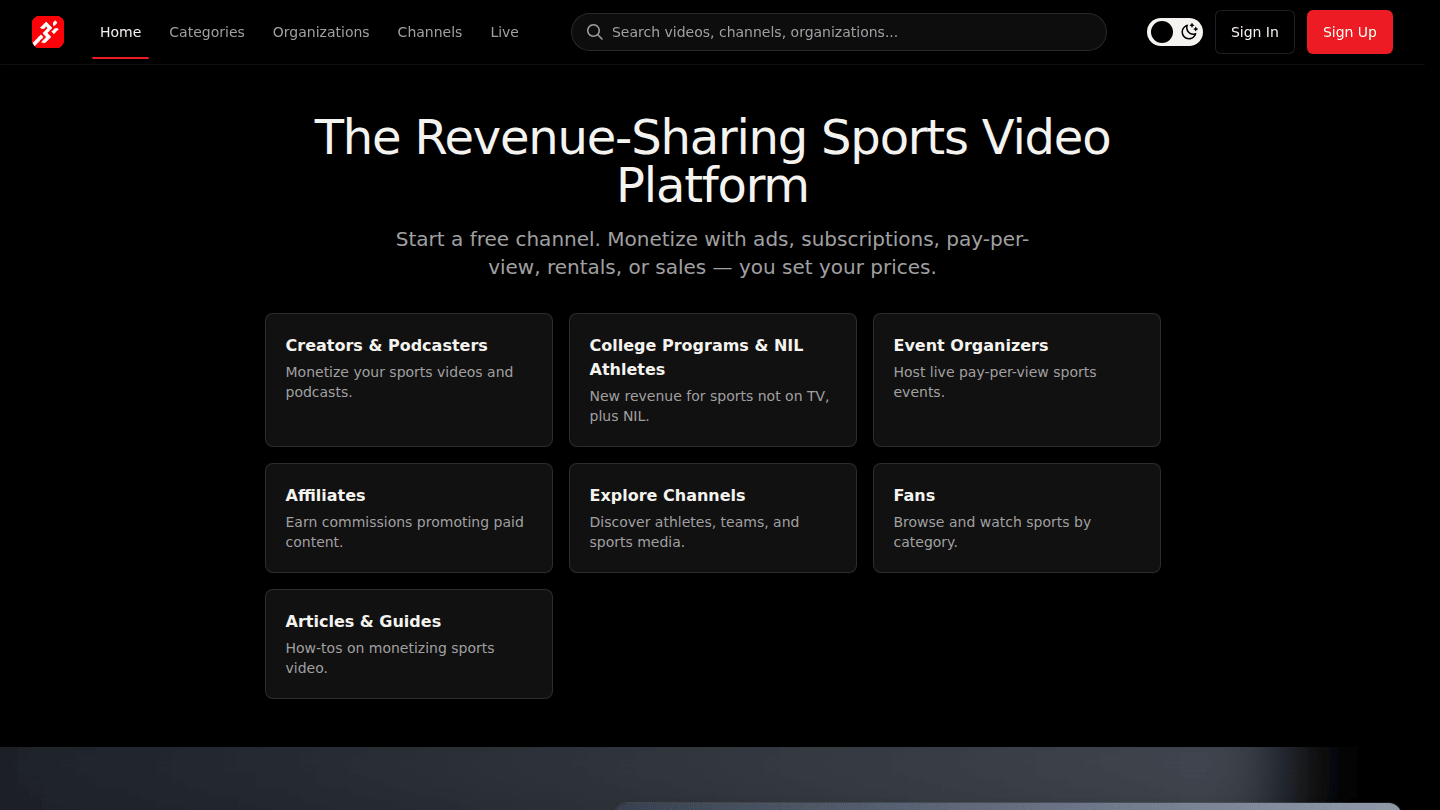
Task: Select the Fans card
Action: [x=1017, y=518]
